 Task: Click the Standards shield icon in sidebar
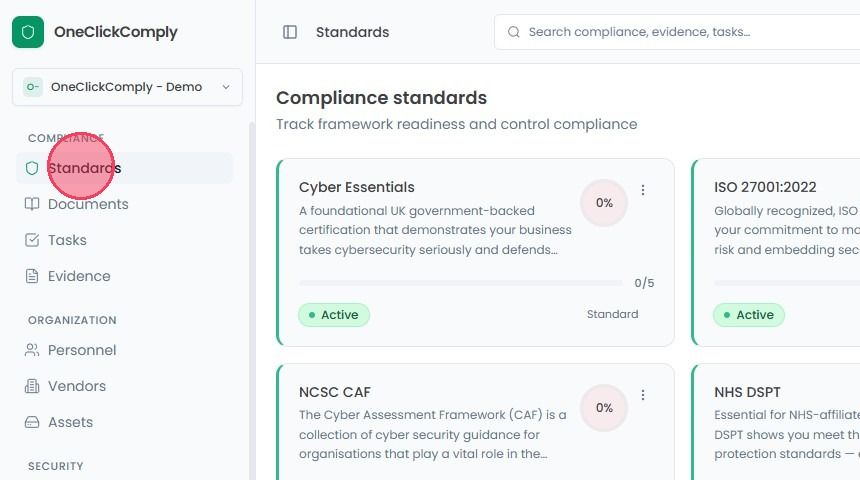click(x=32, y=168)
